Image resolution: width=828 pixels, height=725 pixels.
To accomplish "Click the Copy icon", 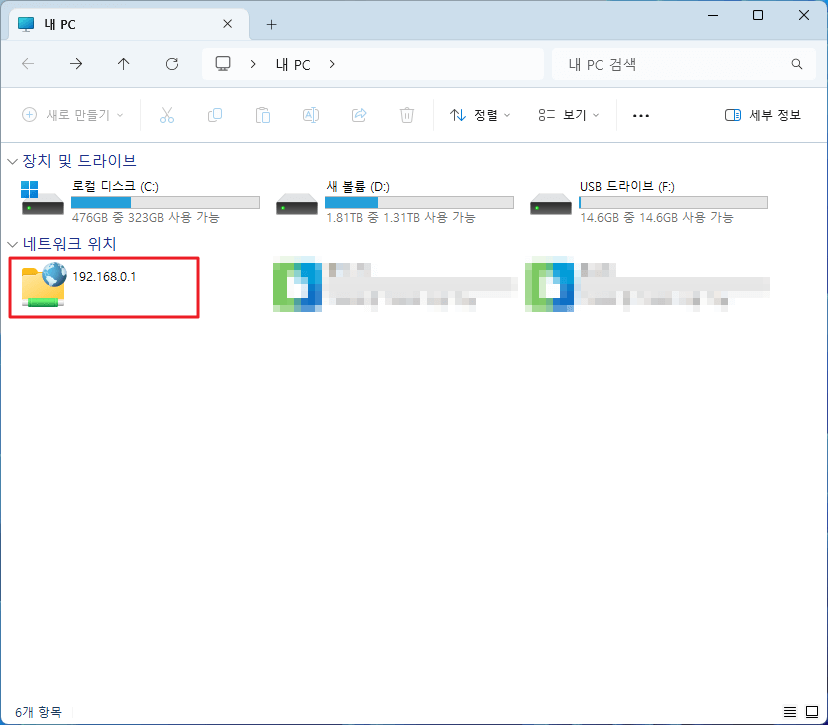I will pyautogui.click(x=215, y=115).
